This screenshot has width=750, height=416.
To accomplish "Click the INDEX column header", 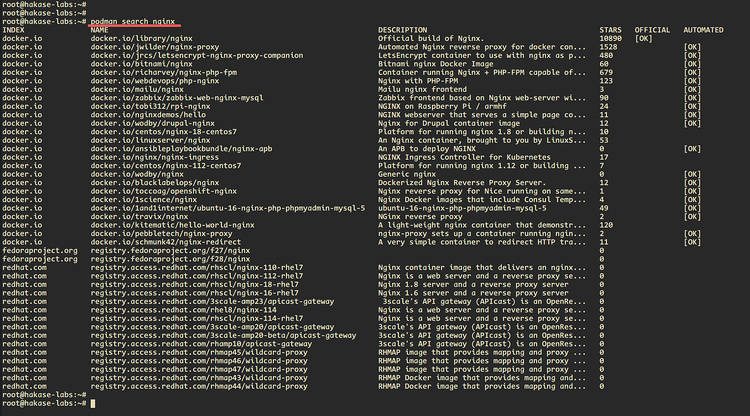I will click(x=13, y=30).
